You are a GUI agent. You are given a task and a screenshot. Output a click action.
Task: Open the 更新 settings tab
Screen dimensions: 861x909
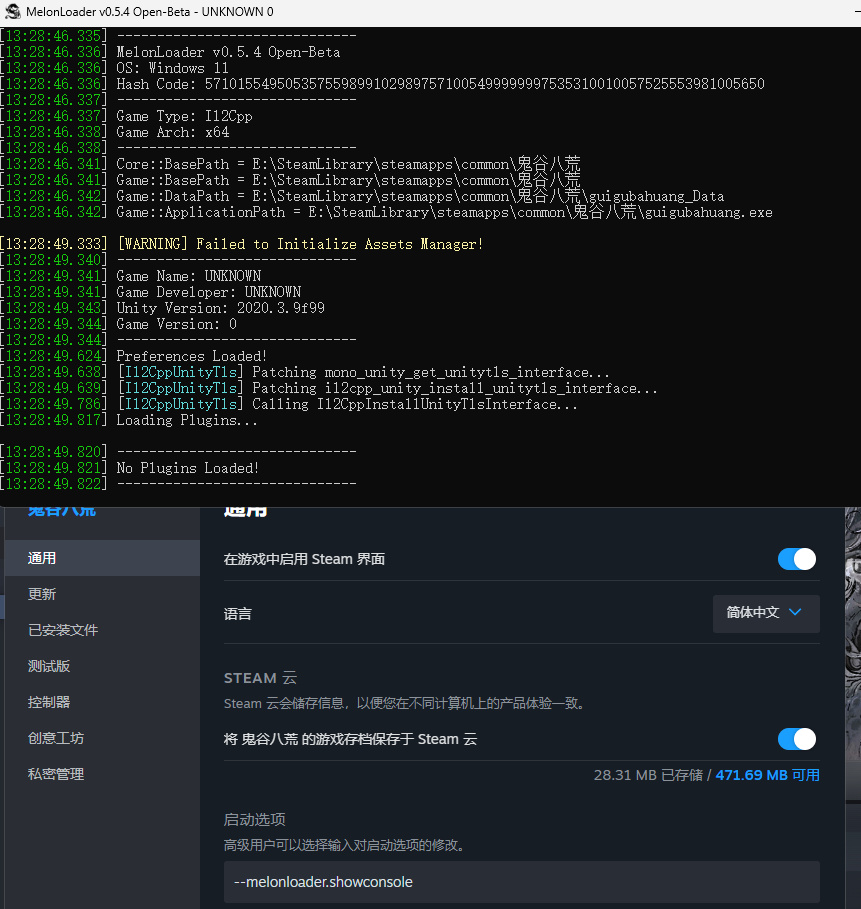click(x=102, y=594)
